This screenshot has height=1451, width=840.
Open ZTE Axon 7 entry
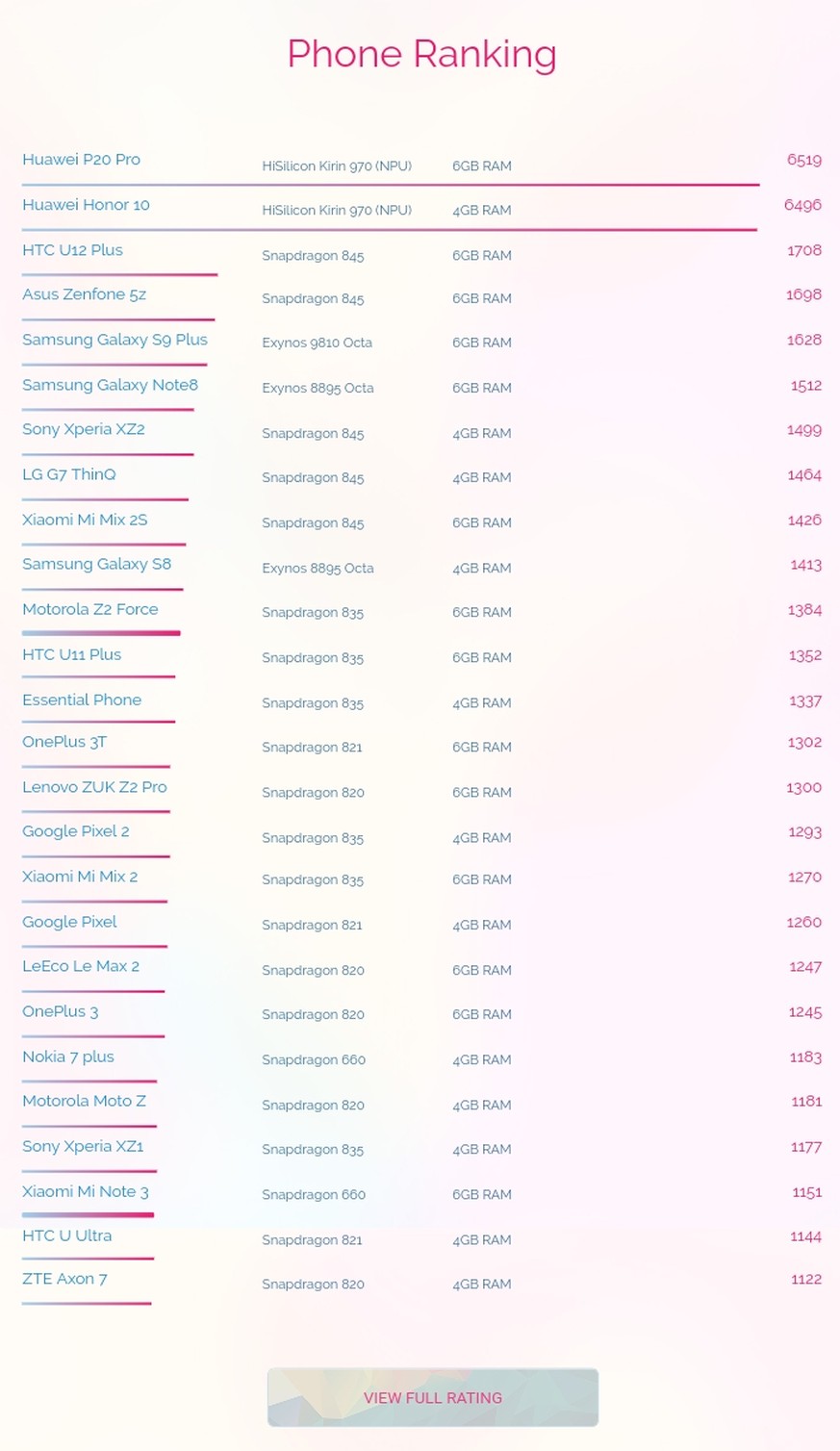65,1279
